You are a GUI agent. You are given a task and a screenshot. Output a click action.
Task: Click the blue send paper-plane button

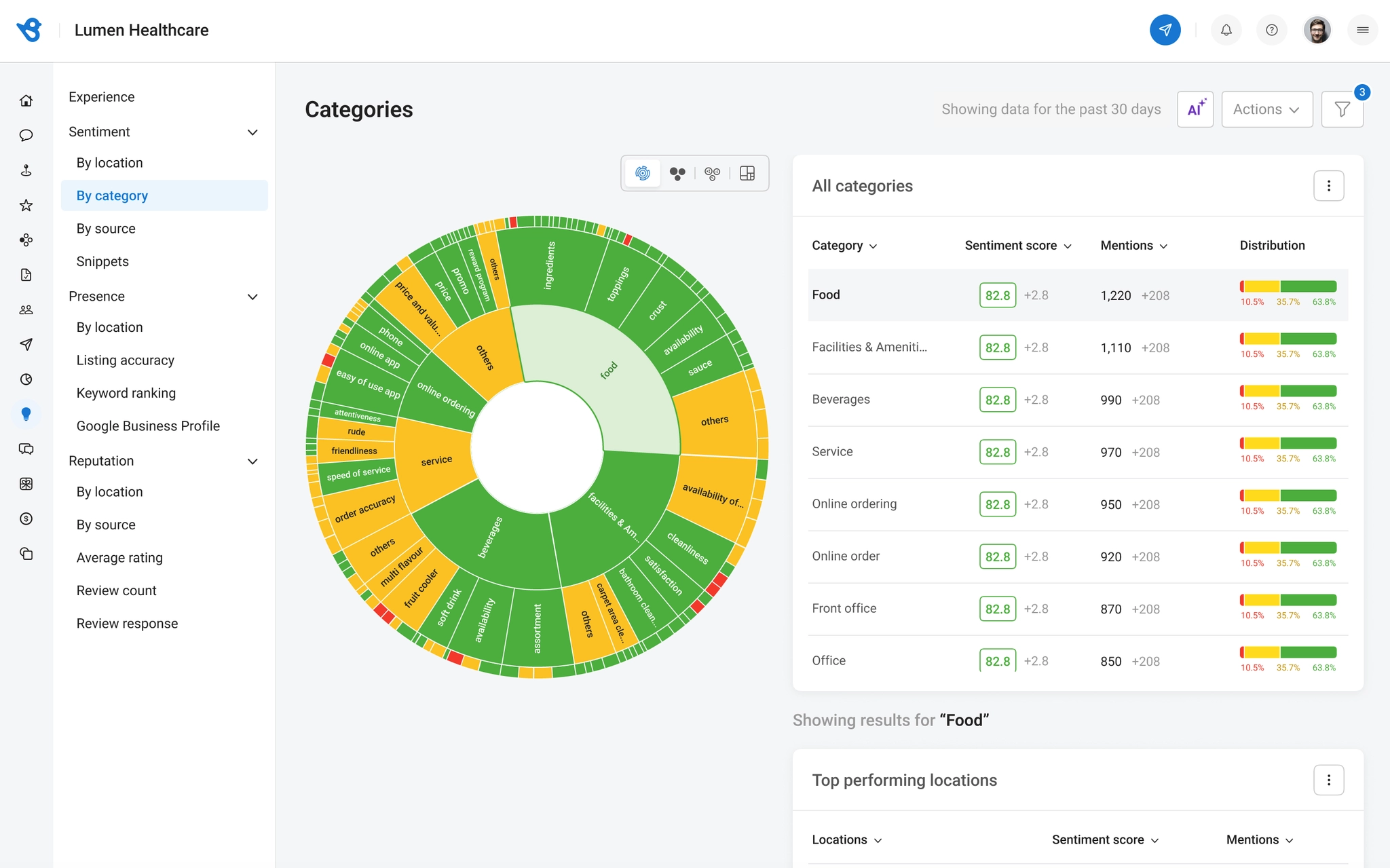coord(1165,30)
